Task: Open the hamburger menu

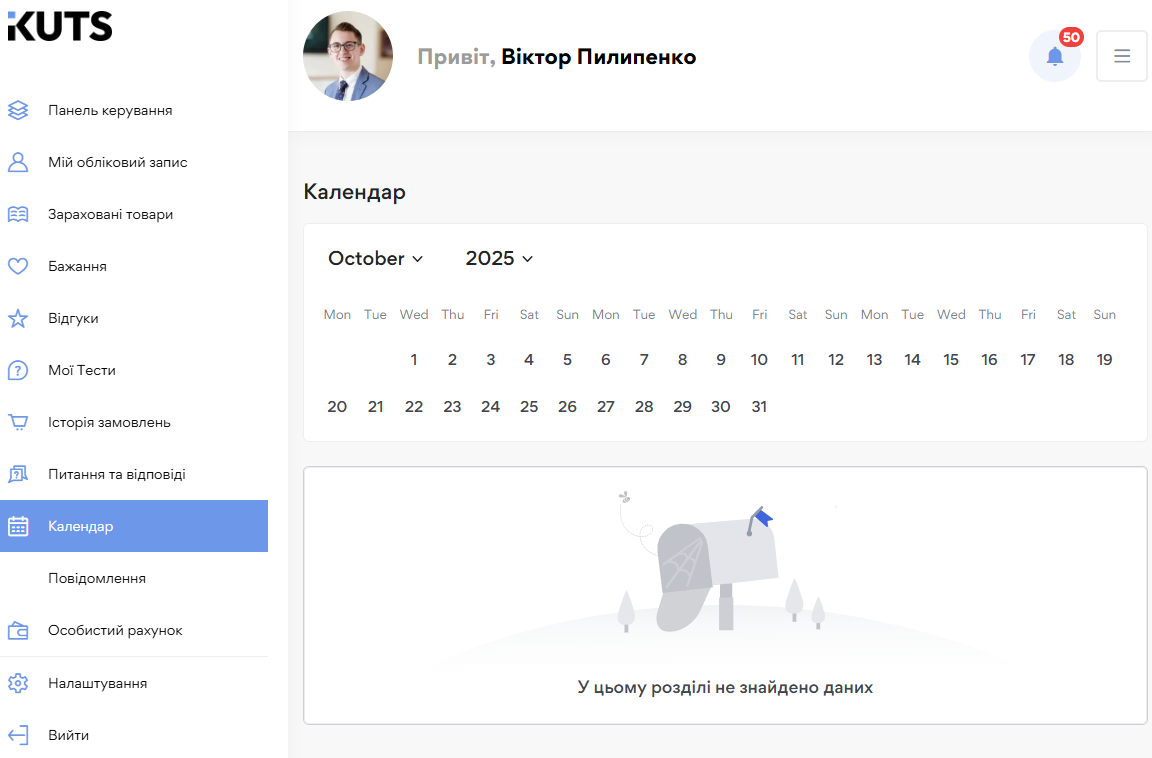Action: coord(1121,56)
